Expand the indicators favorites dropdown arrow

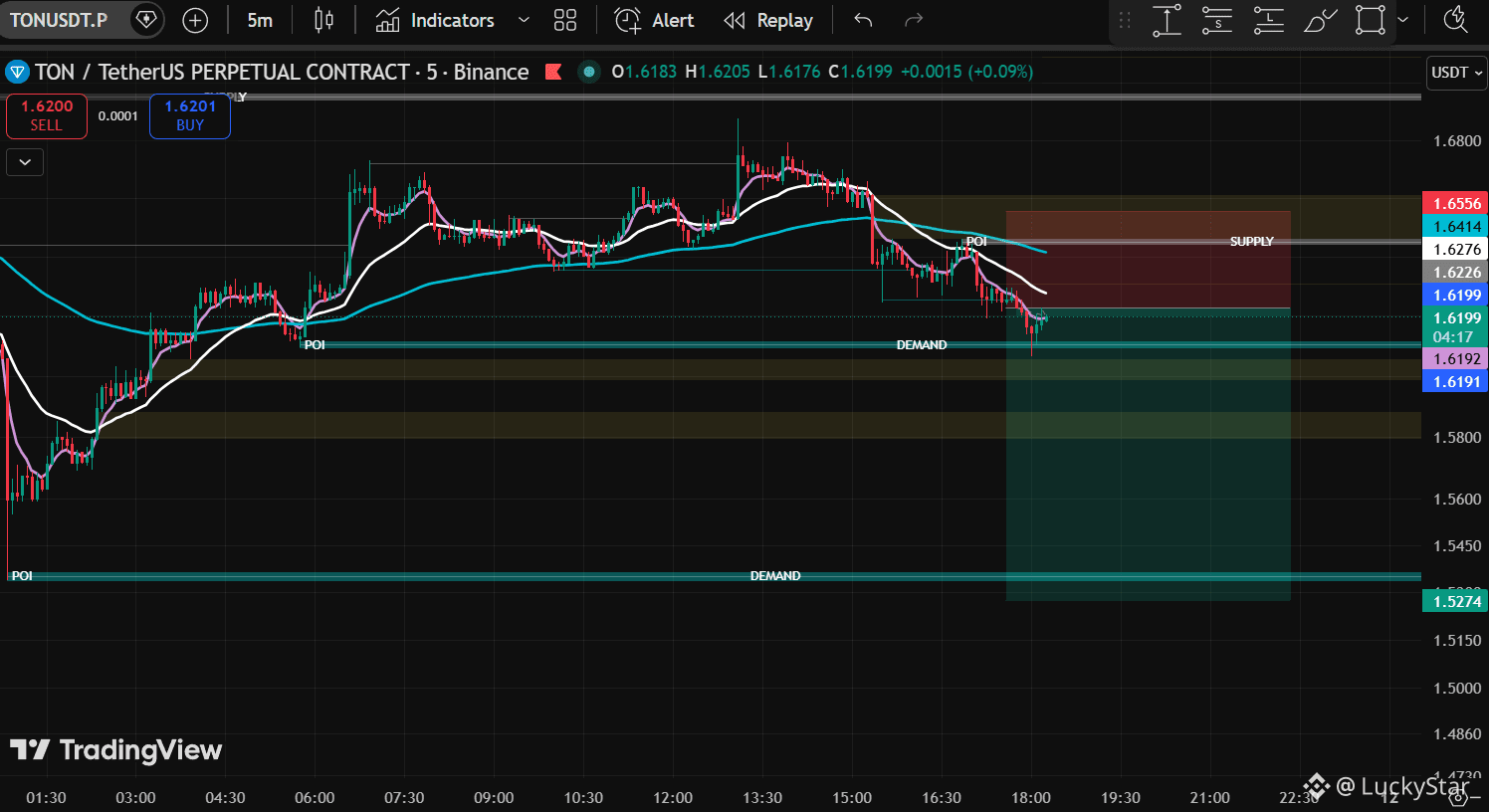[x=524, y=20]
